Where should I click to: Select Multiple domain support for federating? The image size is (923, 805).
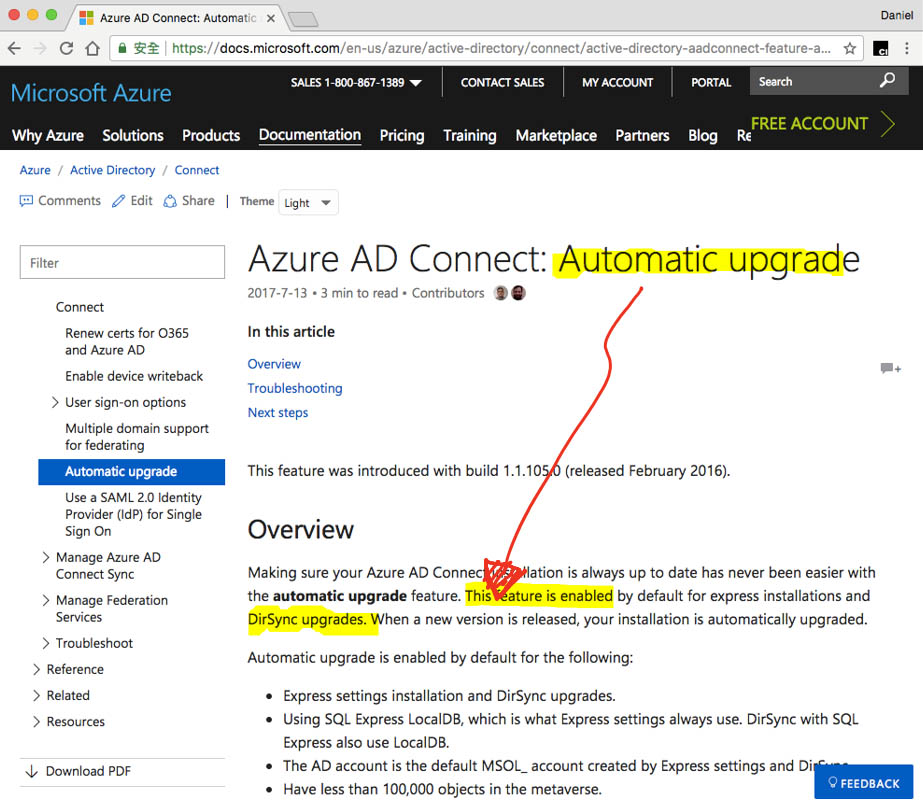(x=137, y=437)
